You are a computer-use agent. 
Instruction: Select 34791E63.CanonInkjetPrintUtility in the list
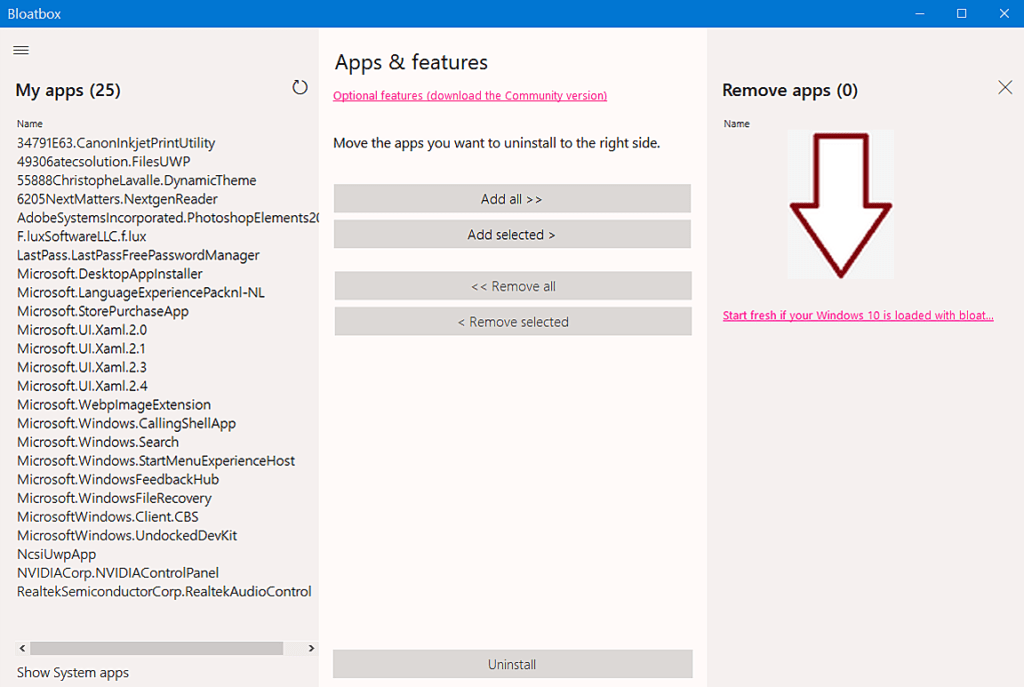point(116,143)
